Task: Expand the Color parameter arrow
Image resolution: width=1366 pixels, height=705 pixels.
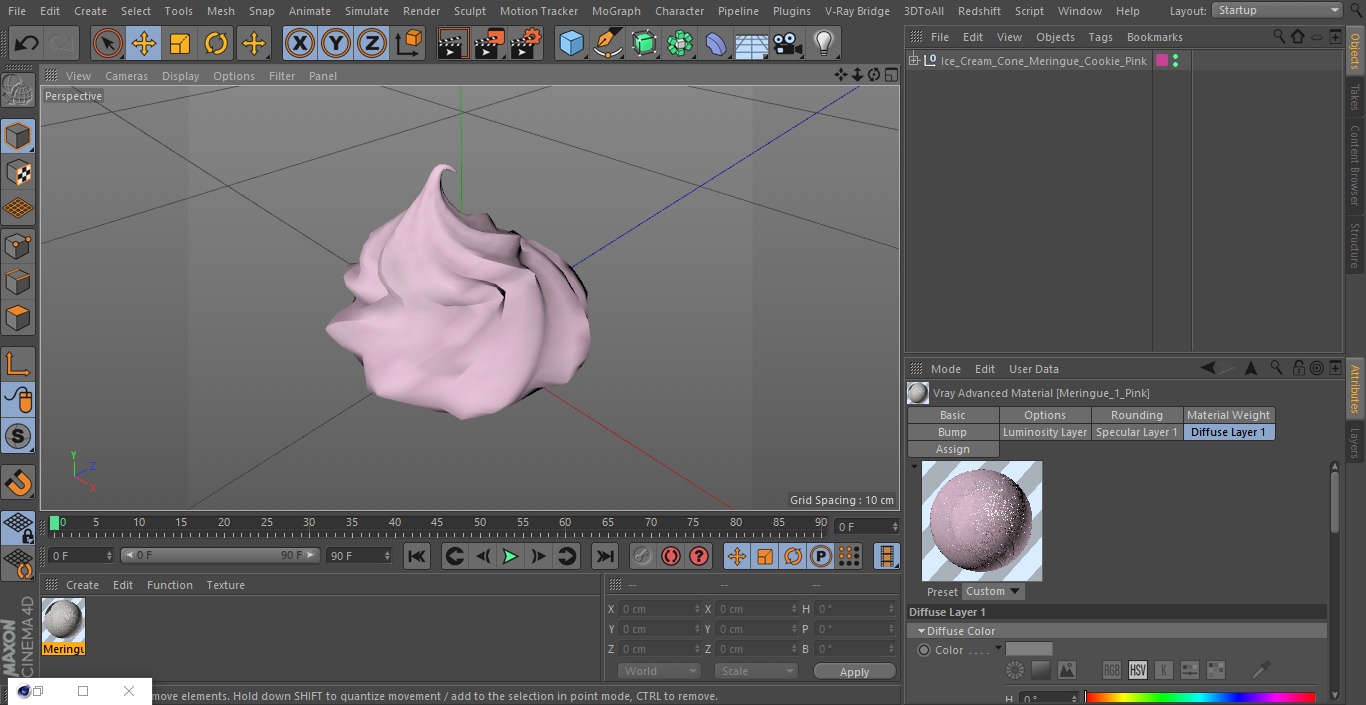Action: [998, 649]
